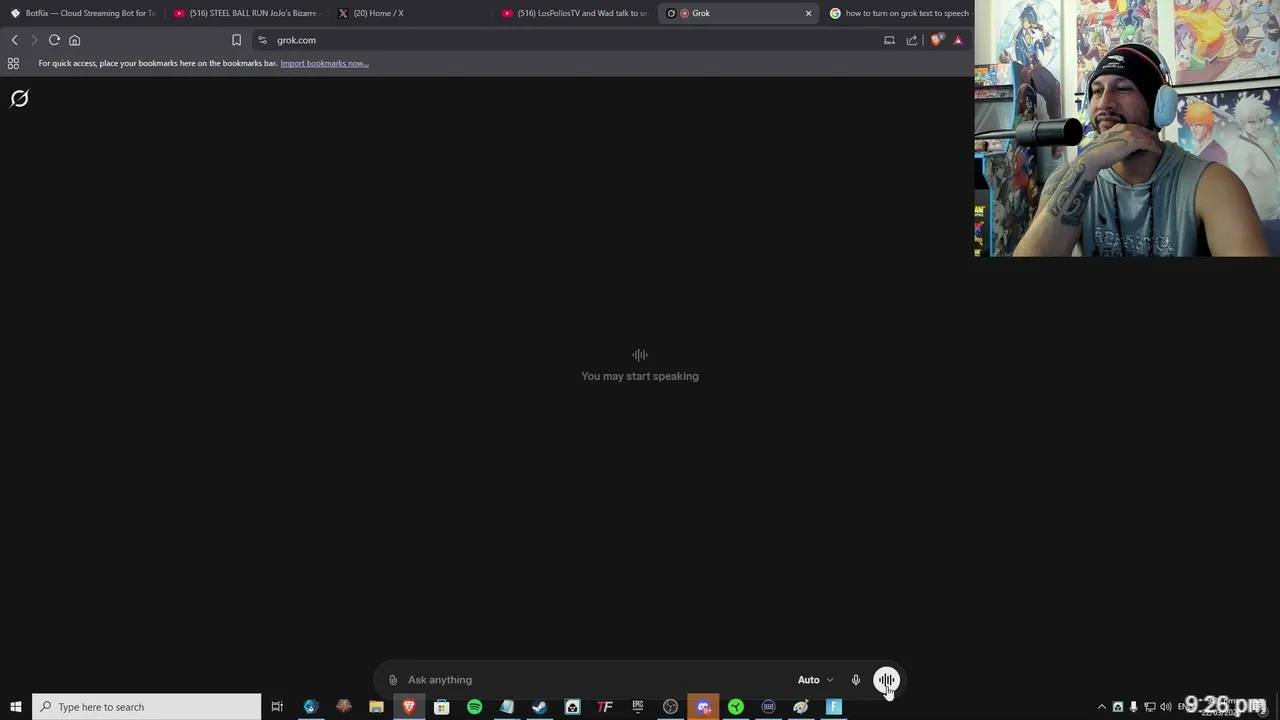This screenshot has width=1280, height=720.
Task: Click the Brave browser taskbar icon
Action: pos(409,707)
